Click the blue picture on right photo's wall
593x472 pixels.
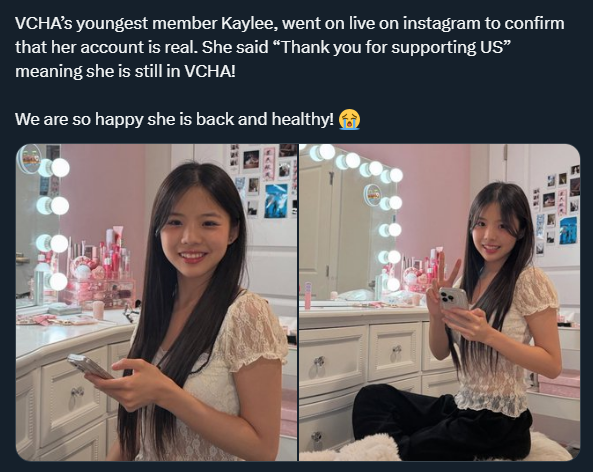568,230
